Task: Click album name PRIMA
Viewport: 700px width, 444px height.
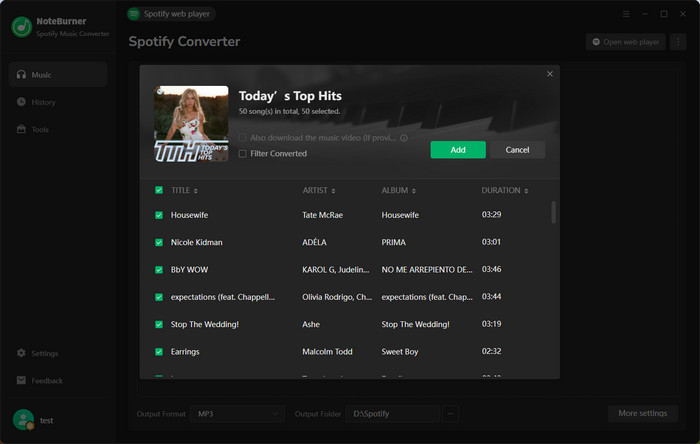Action: click(x=393, y=242)
